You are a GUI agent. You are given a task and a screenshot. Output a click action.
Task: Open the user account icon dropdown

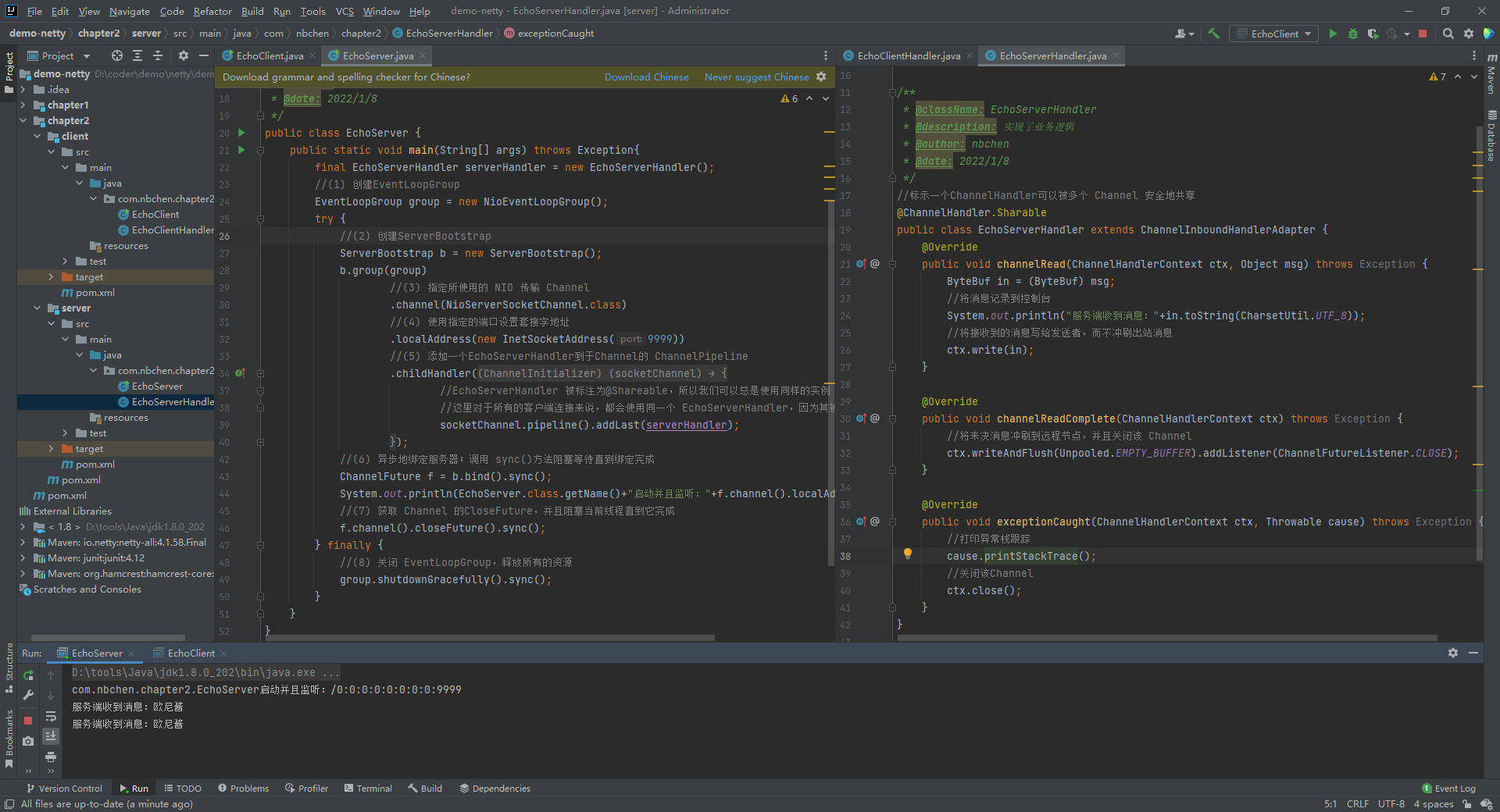point(1184,34)
